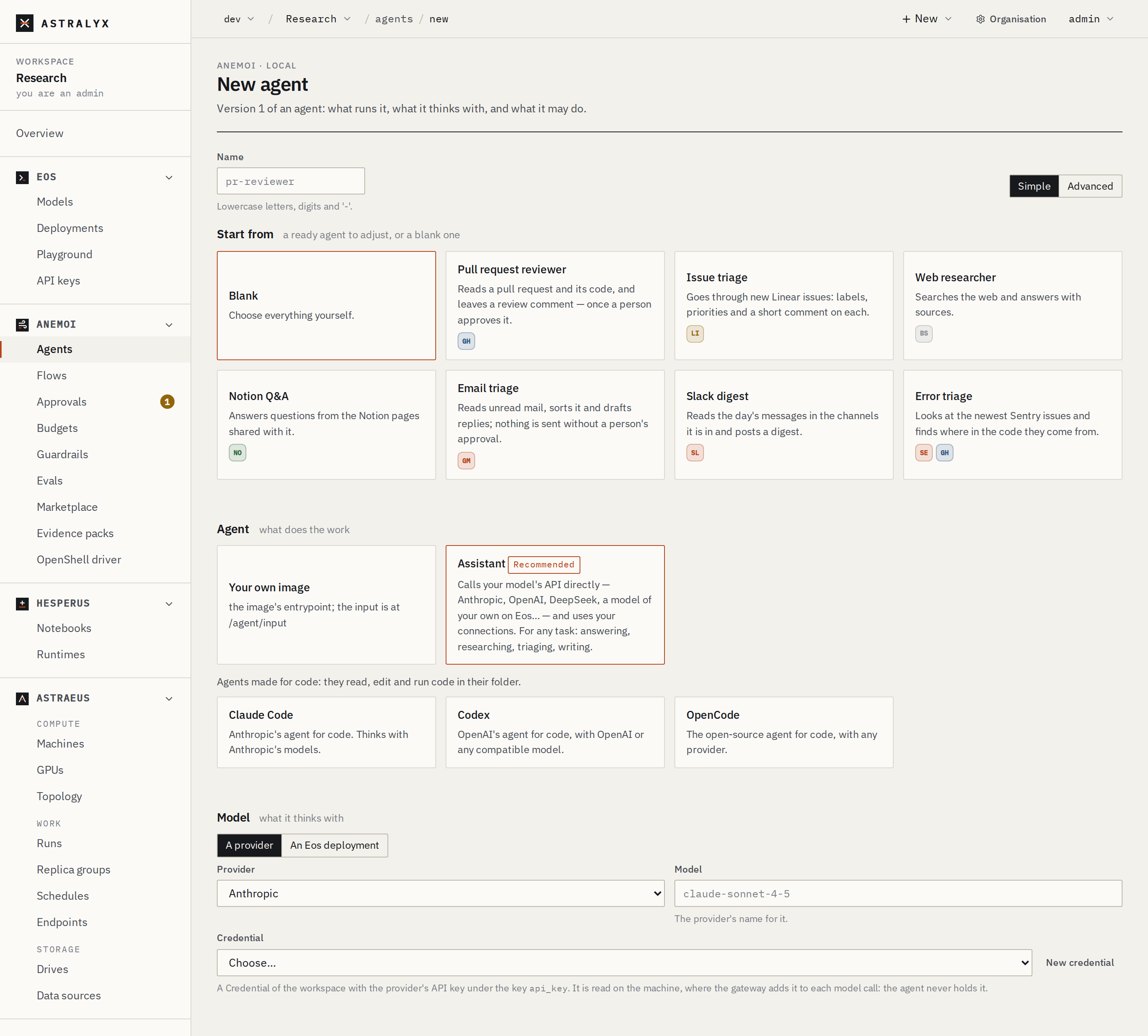This screenshot has width=1148, height=1036.
Task: Click the NO badge on Notion Q&A
Action: [238, 453]
